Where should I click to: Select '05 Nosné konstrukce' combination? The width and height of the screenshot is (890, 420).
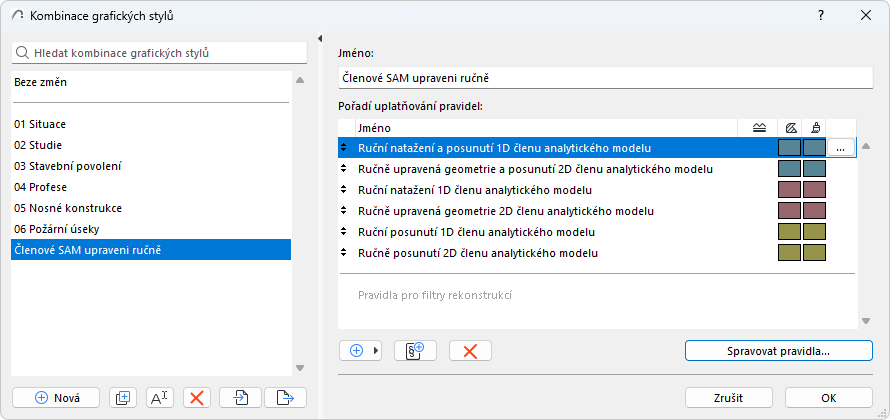68,208
